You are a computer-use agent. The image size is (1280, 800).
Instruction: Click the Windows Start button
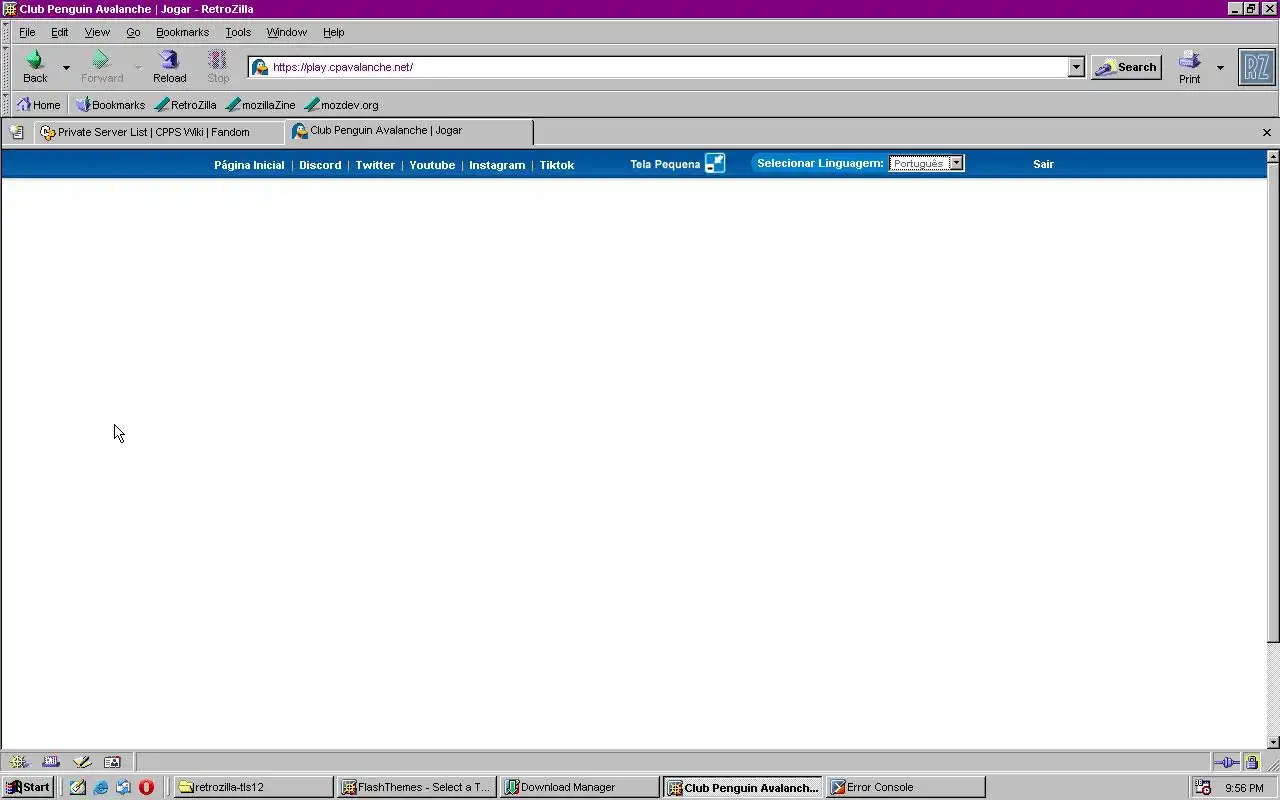(x=28, y=787)
